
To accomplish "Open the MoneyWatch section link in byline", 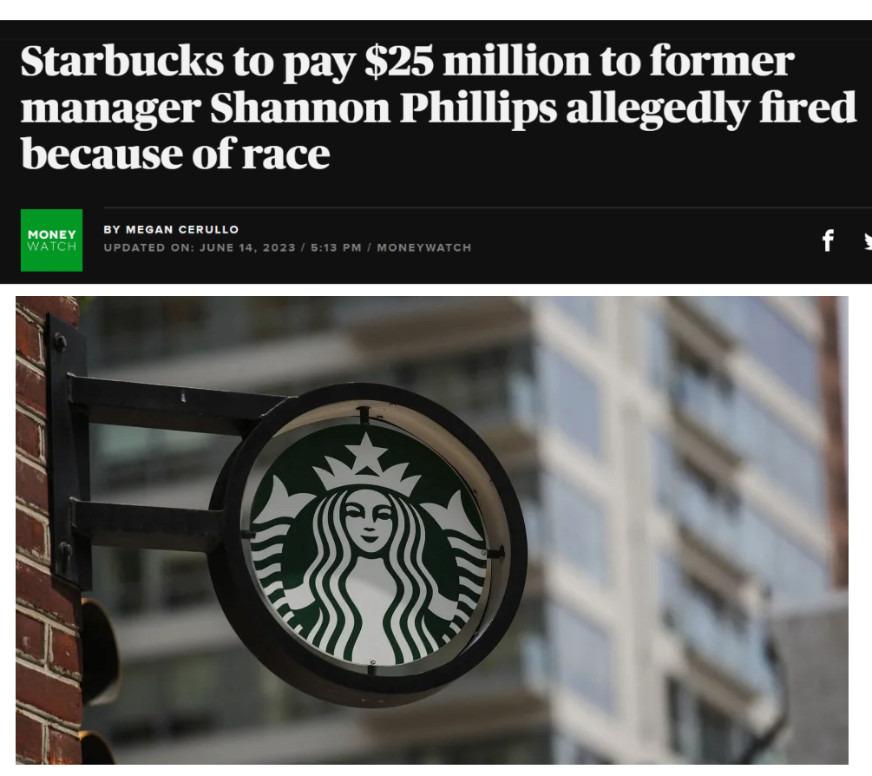I will tap(424, 248).
